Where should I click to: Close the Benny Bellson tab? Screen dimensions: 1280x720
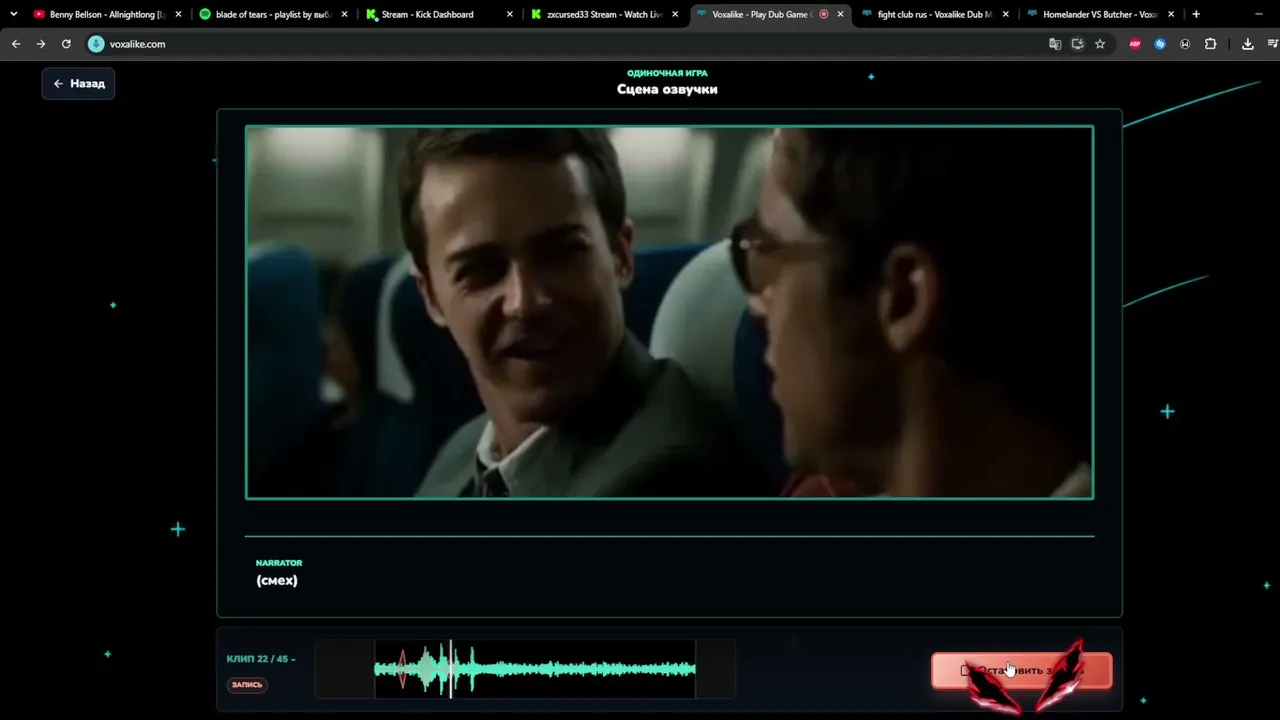tap(178, 14)
